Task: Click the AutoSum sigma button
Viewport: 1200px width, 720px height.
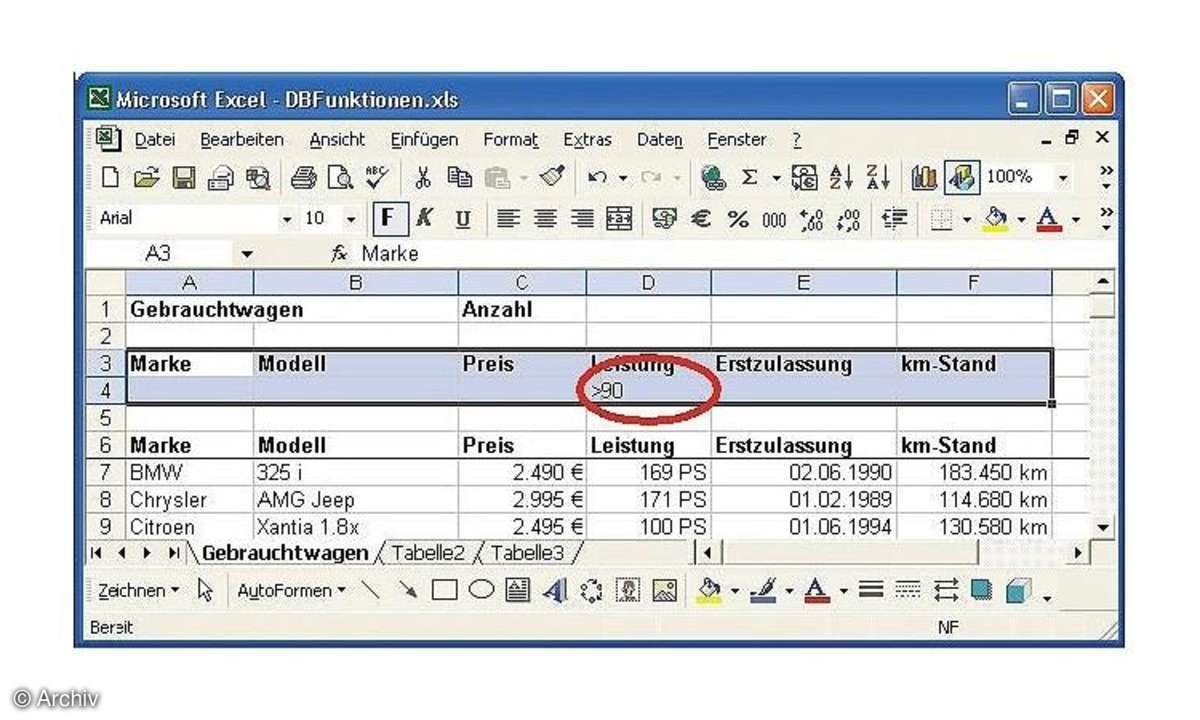Action: (749, 178)
